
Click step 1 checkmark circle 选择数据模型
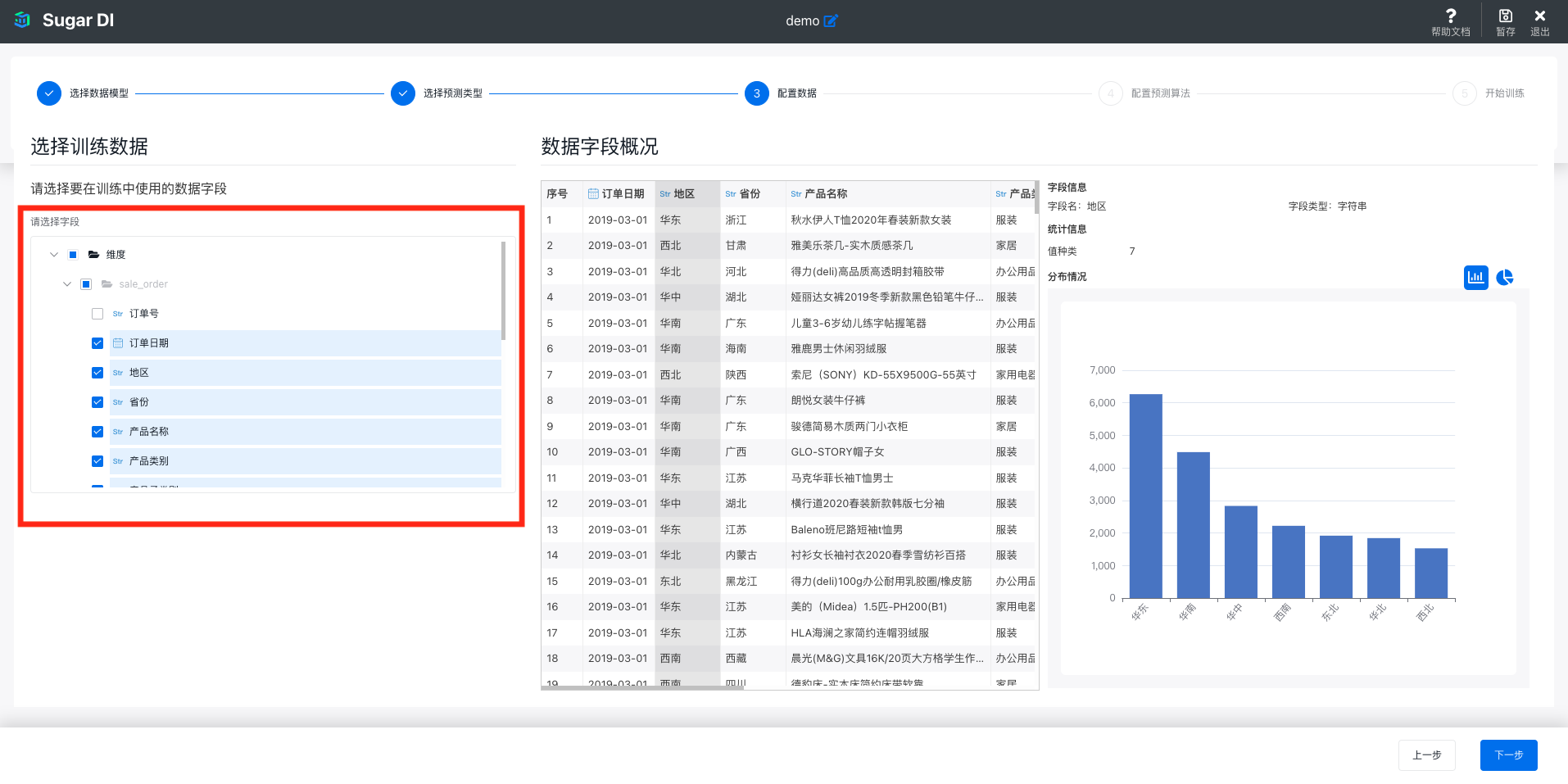pos(49,93)
